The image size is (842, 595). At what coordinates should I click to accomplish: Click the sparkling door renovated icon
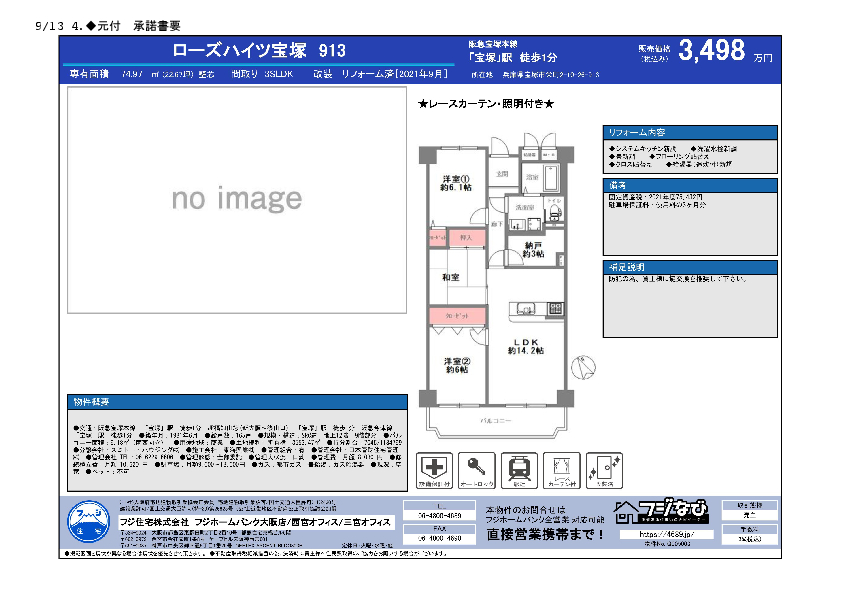(605, 468)
